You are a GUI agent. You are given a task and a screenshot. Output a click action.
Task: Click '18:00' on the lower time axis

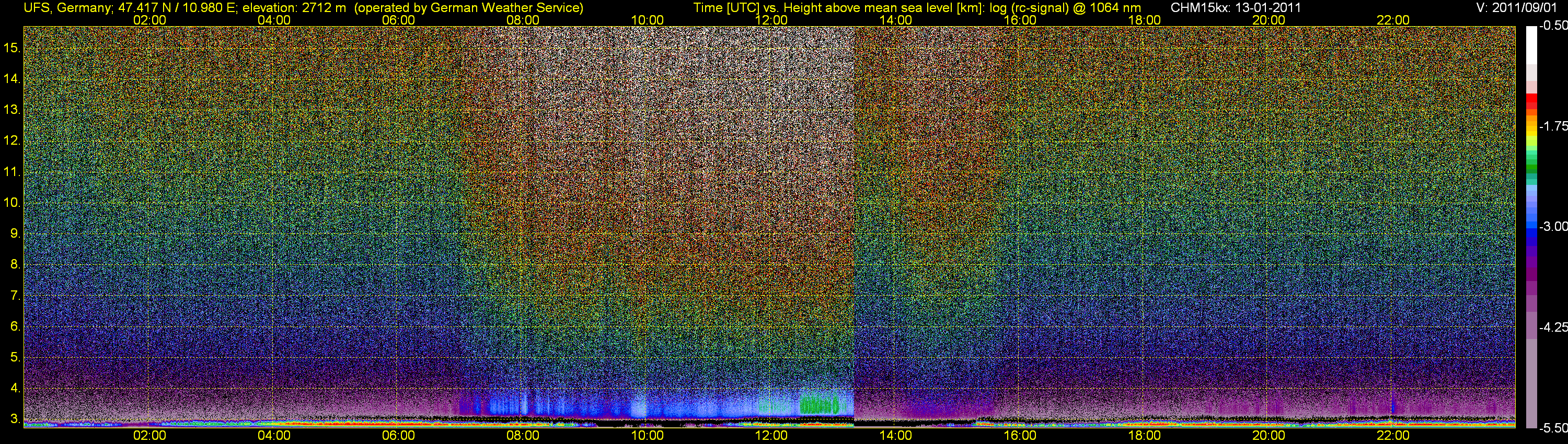[1144, 436]
